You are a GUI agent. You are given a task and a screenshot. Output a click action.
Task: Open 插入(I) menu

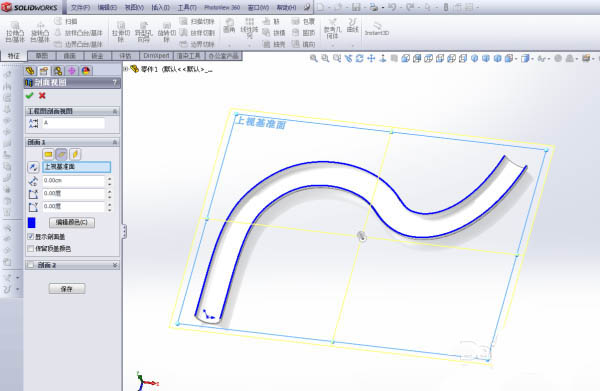(x=160, y=7)
